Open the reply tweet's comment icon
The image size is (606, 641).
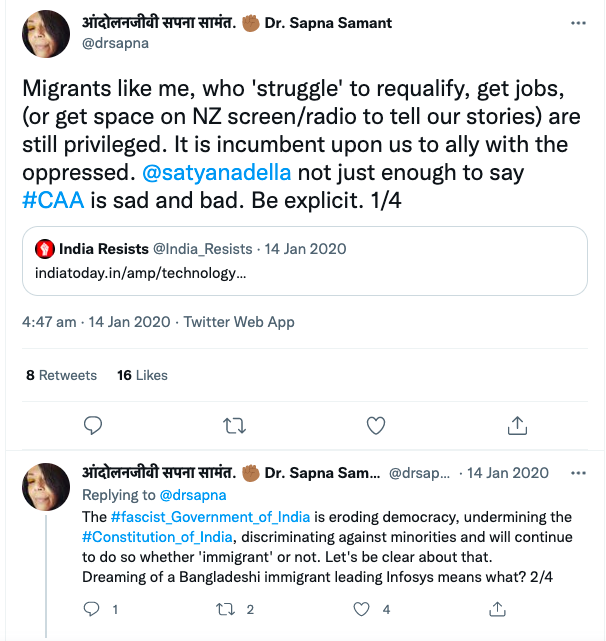92,609
